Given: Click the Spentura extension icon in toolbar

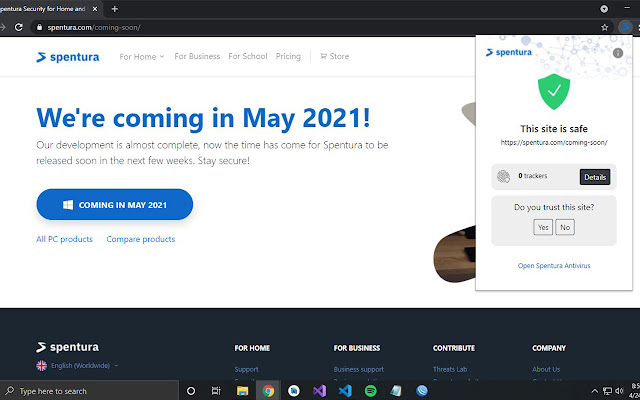Looking at the screenshot, I should (625, 27).
